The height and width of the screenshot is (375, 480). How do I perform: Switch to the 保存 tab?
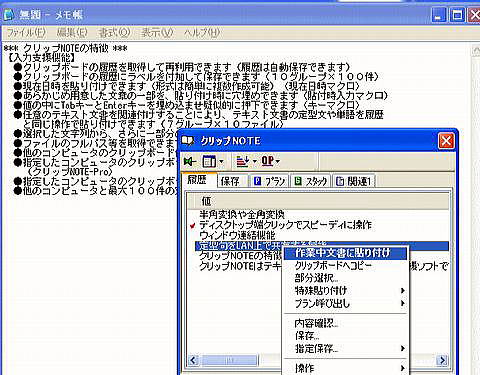[230, 181]
